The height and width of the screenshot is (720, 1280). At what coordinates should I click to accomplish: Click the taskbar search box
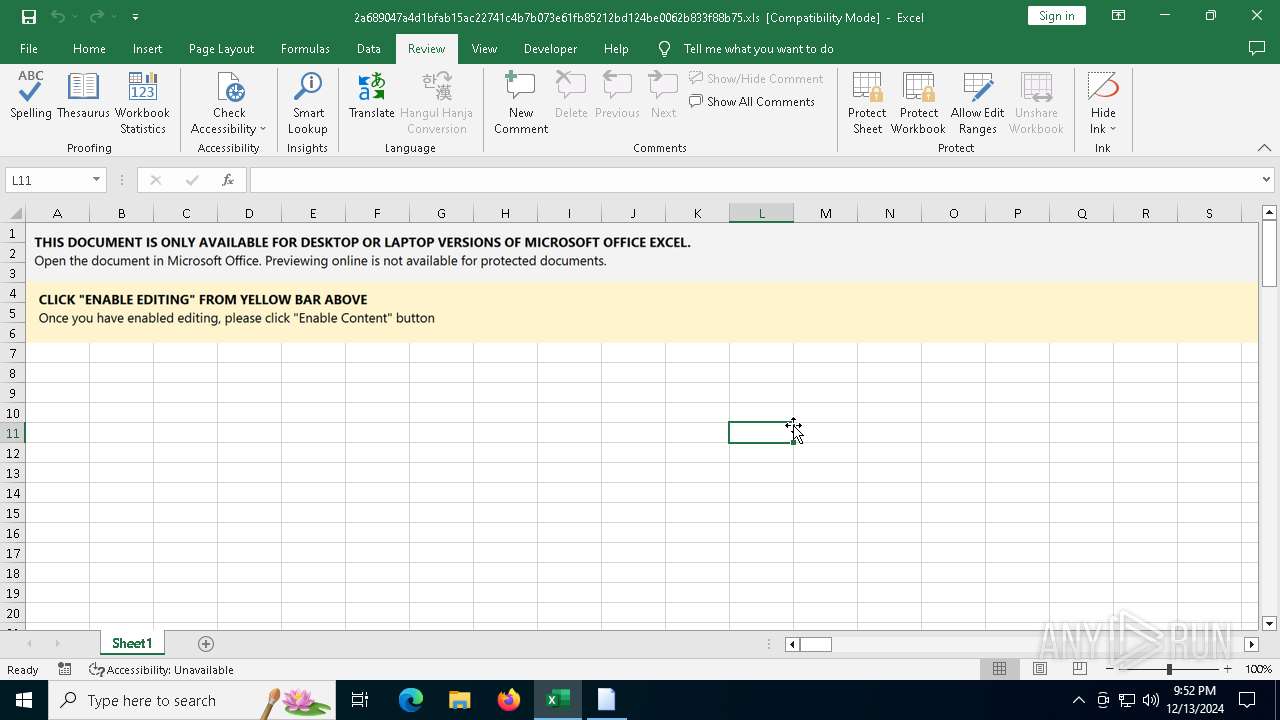[192, 700]
